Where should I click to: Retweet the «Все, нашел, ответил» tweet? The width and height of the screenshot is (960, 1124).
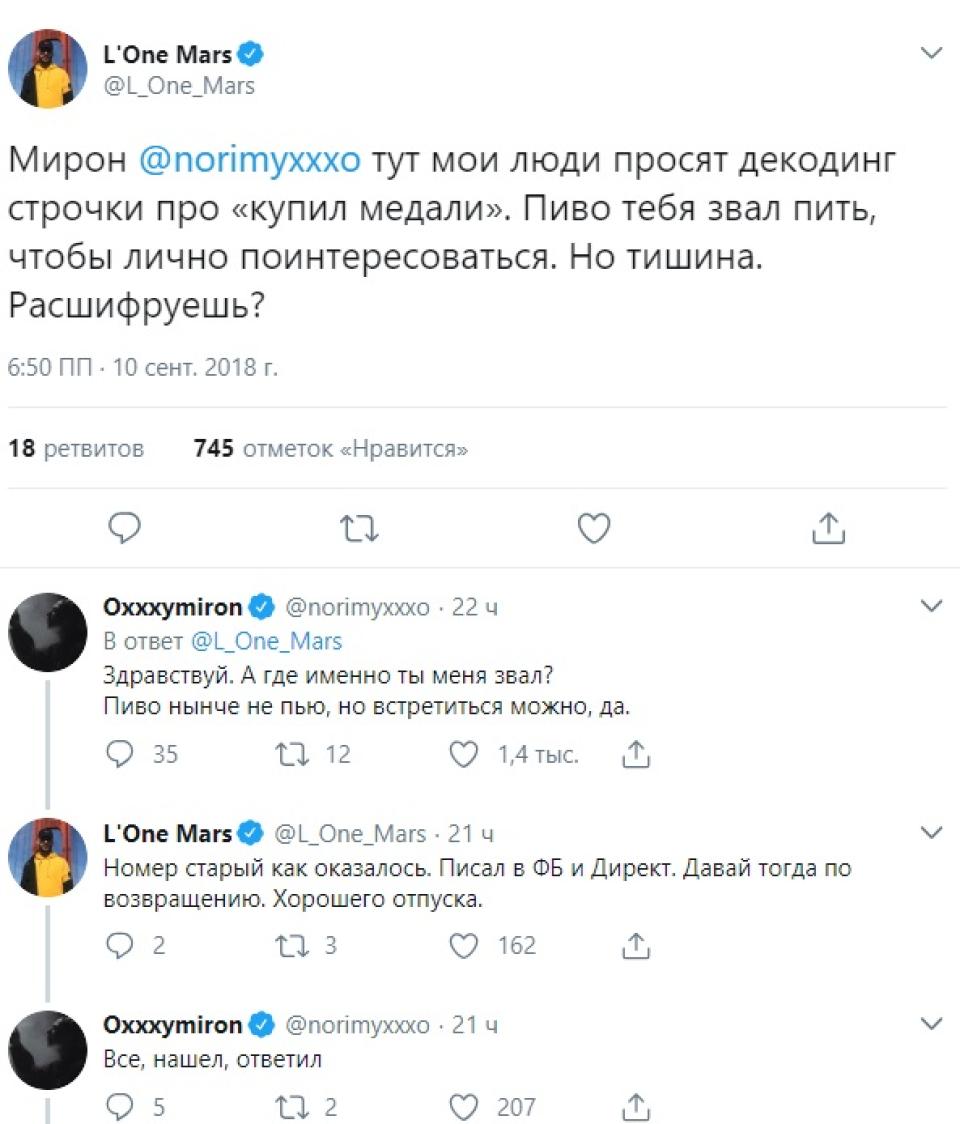tap(293, 1108)
